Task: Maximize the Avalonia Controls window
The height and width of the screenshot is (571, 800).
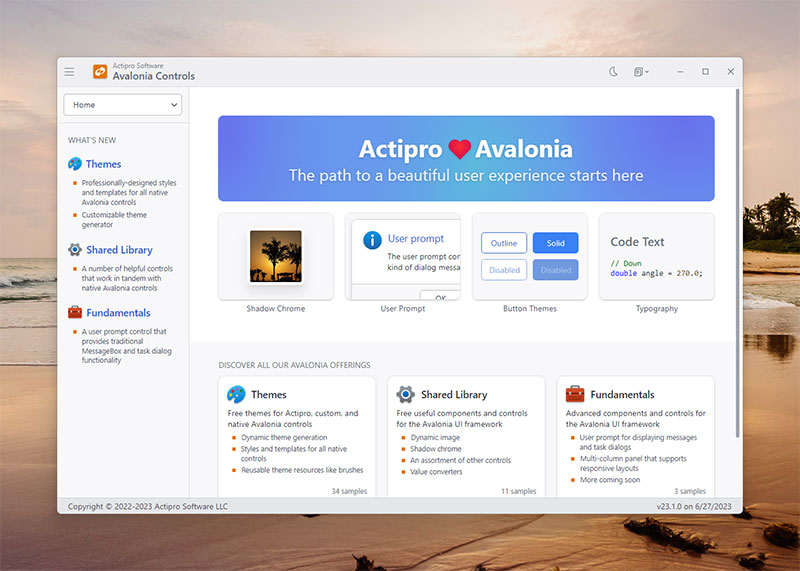Action: pos(705,72)
